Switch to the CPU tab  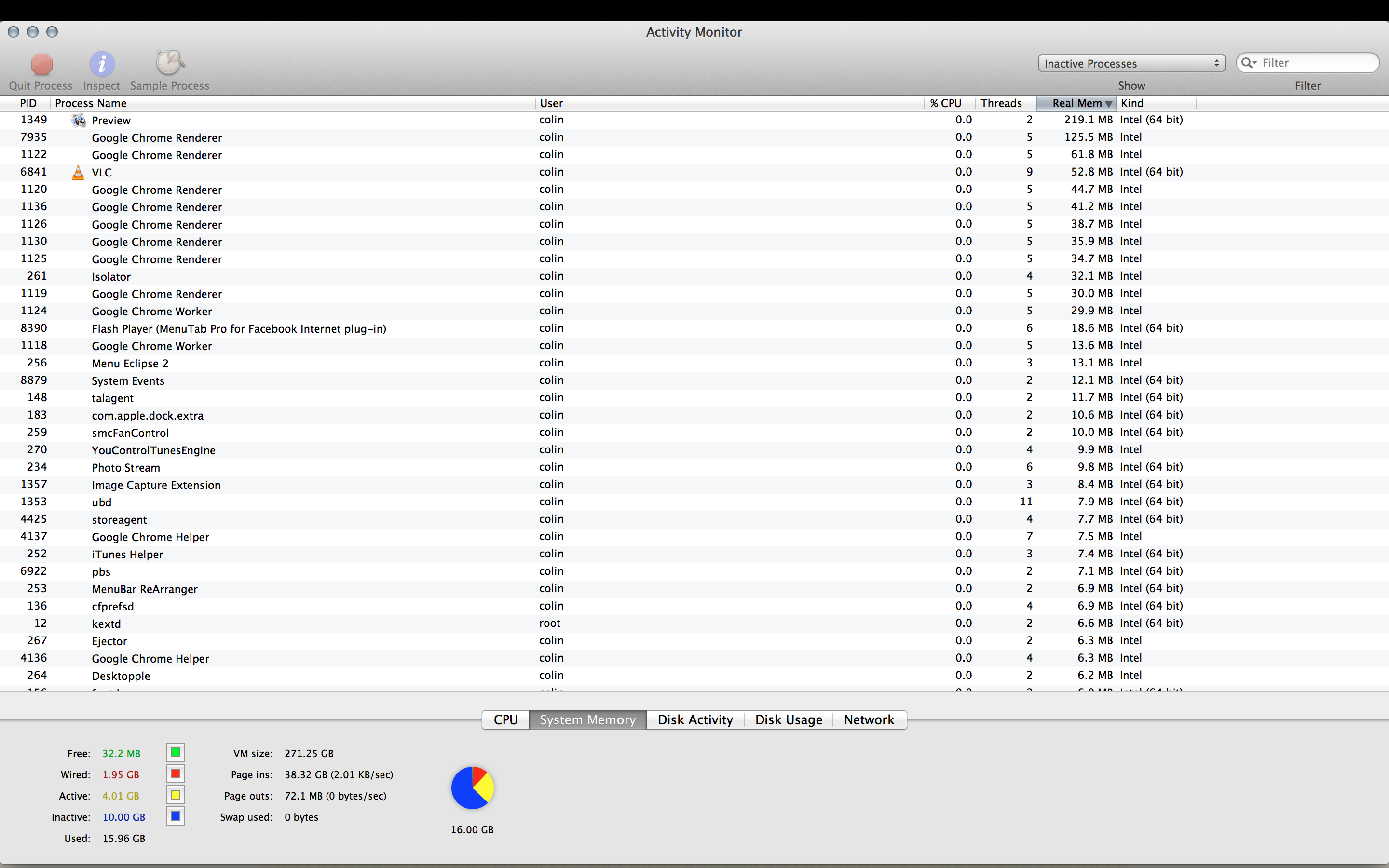(x=505, y=720)
